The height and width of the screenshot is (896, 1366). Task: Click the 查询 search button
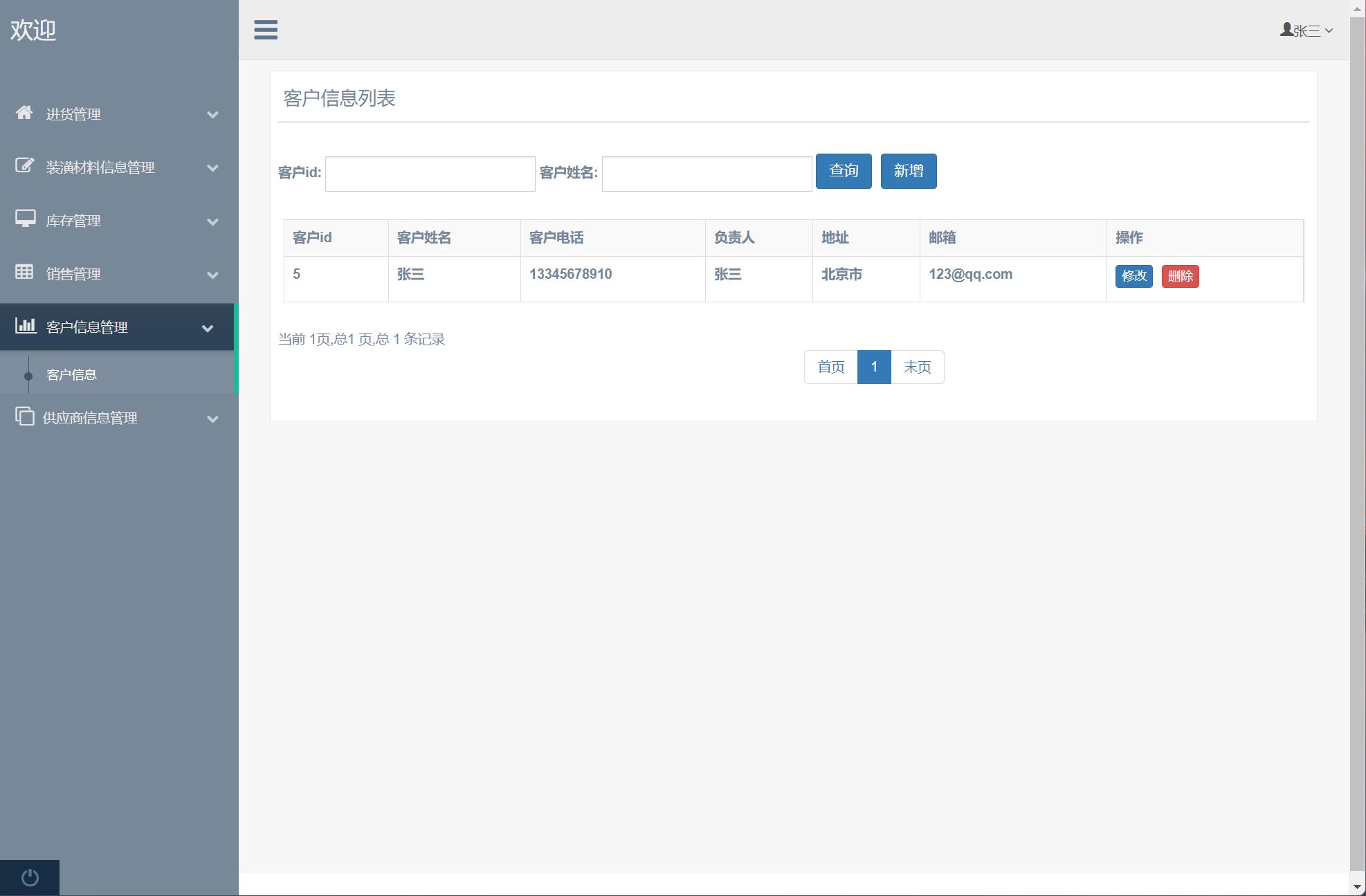[844, 171]
